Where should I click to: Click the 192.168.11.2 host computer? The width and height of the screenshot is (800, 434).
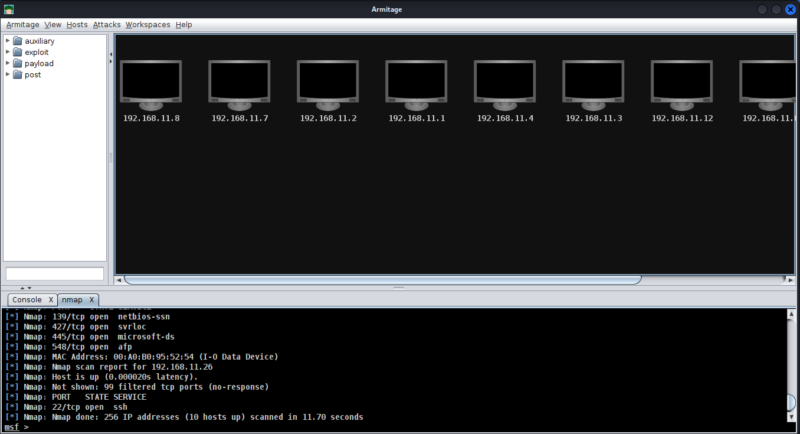click(328, 84)
